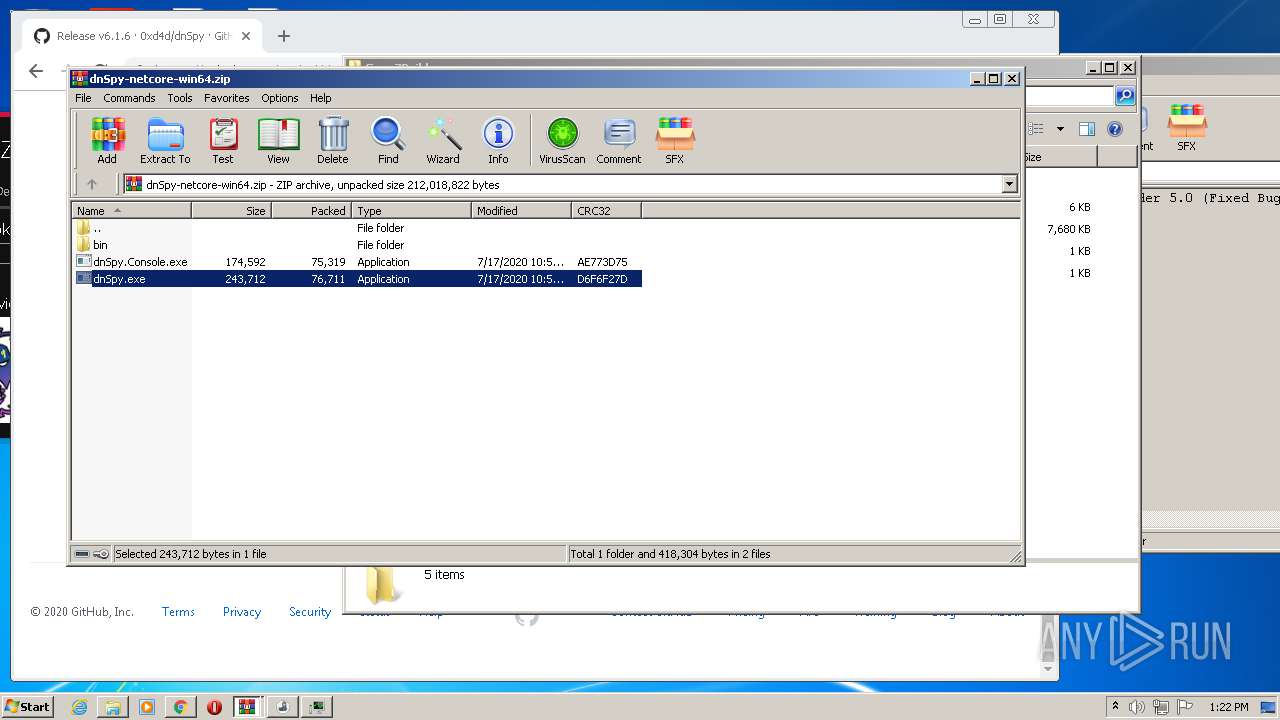The image size is (1280, 720).
Task: Open the Commands menu
Action: pyautogui.click(x=129, y=98)
